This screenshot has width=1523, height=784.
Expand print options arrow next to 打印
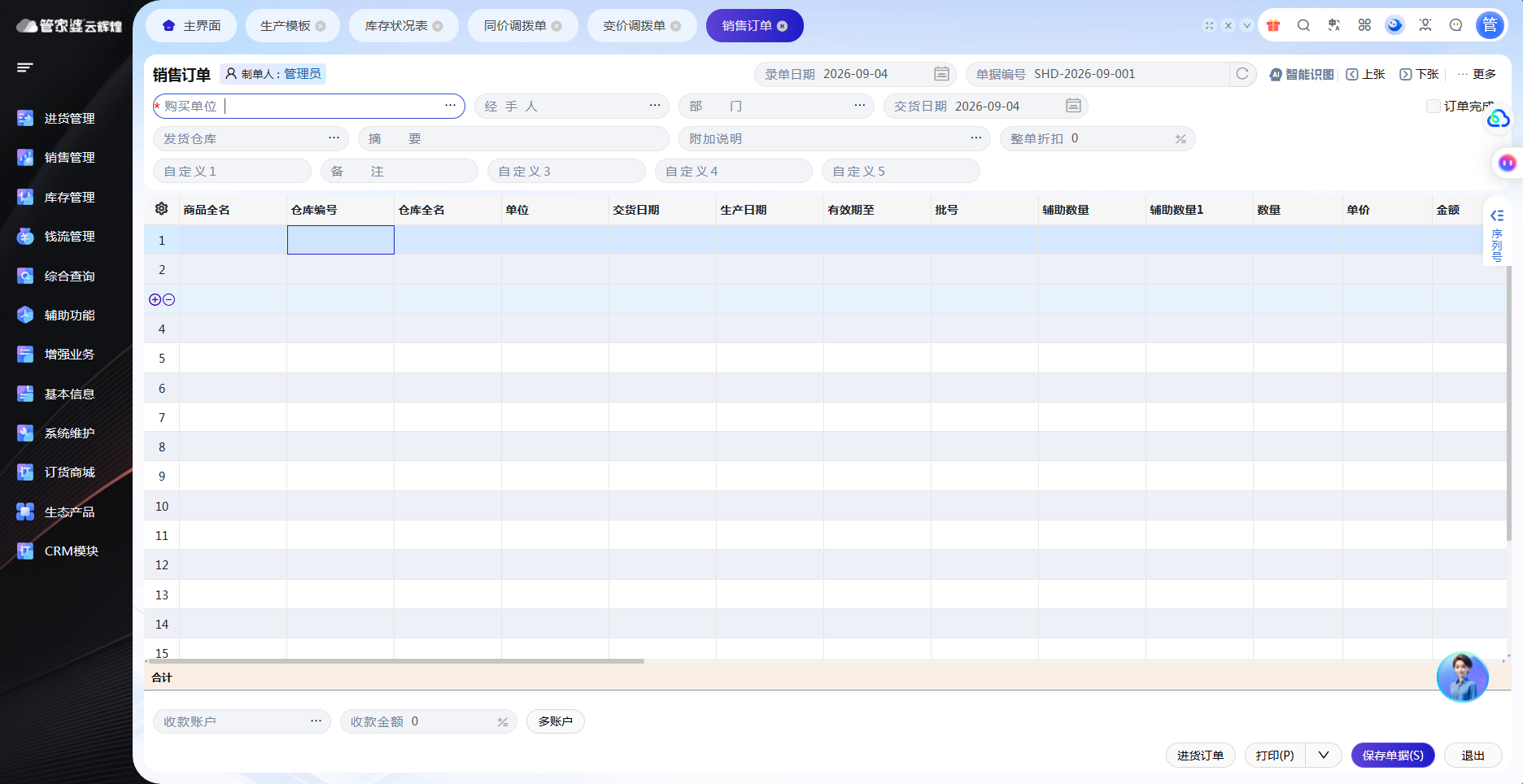(1324, 756)
